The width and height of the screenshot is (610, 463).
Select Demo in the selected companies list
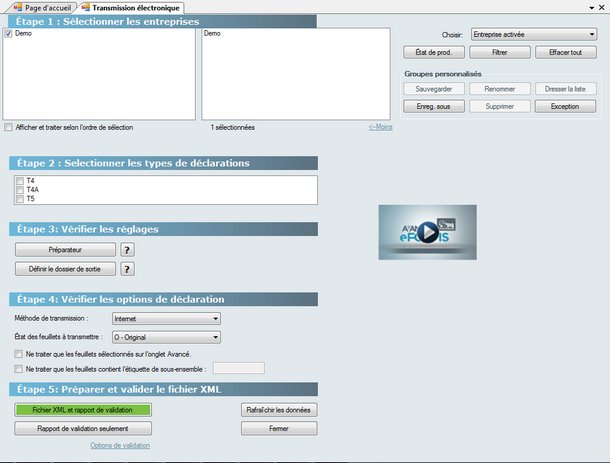point(212,33)
